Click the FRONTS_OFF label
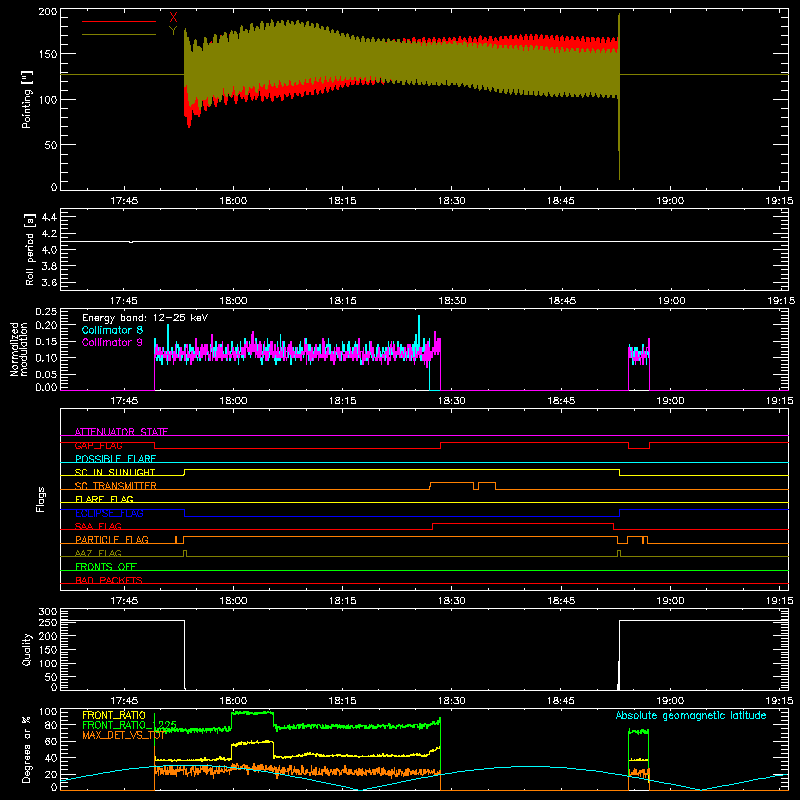800x800 pixels. pyautogui.click(x=106, y=567)
